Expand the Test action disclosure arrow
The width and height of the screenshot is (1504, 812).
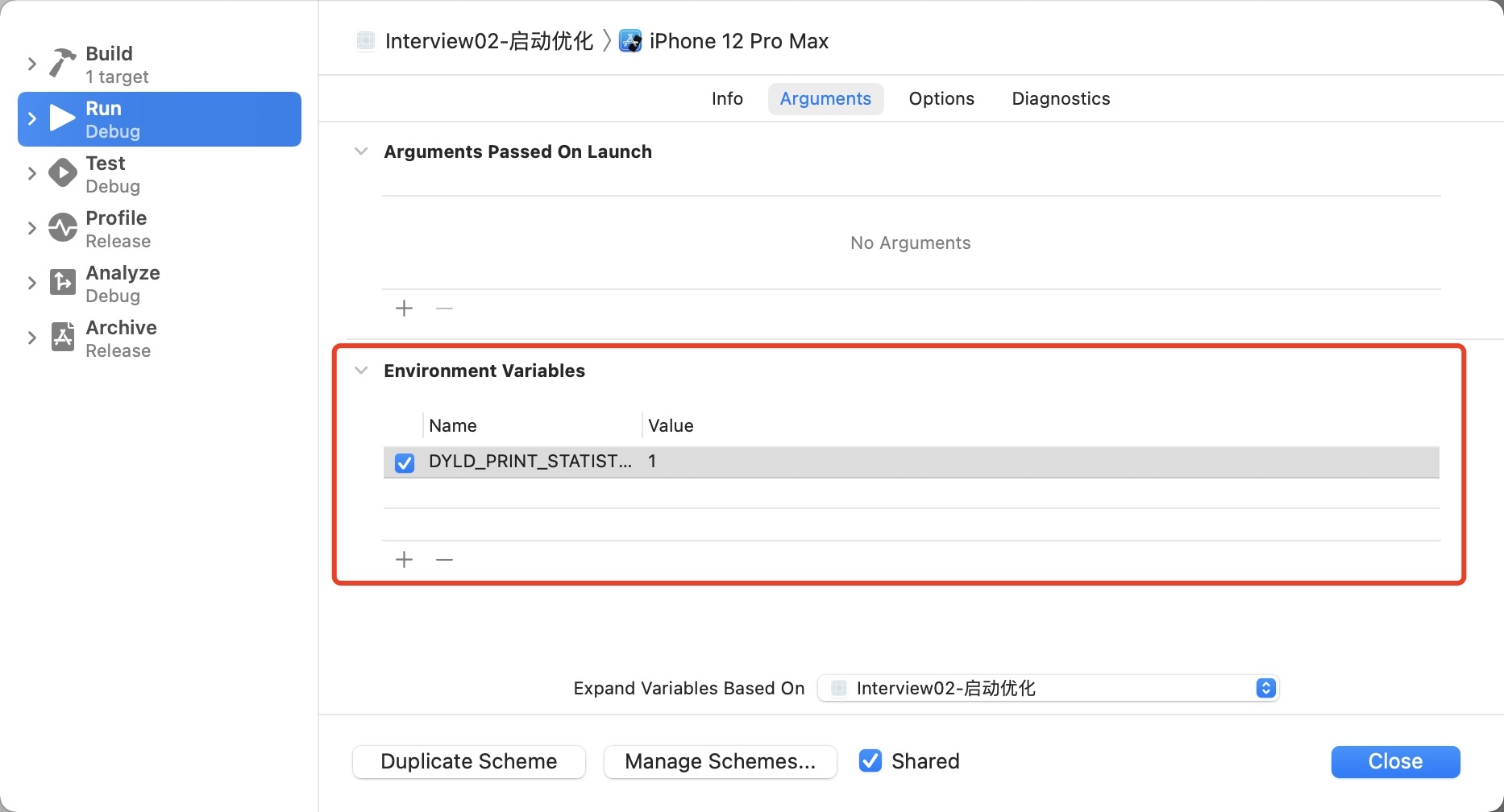pos(32,173)
